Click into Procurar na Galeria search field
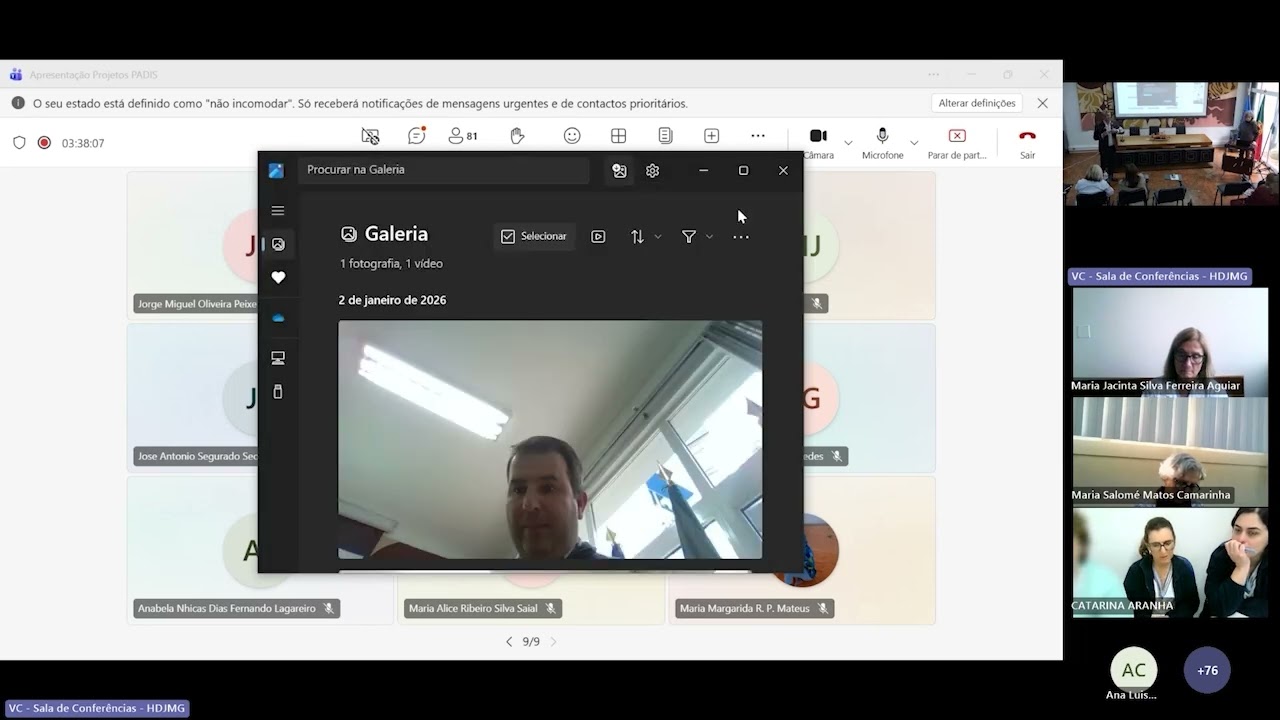This screenshot has width=1280, height=720. 444,170
